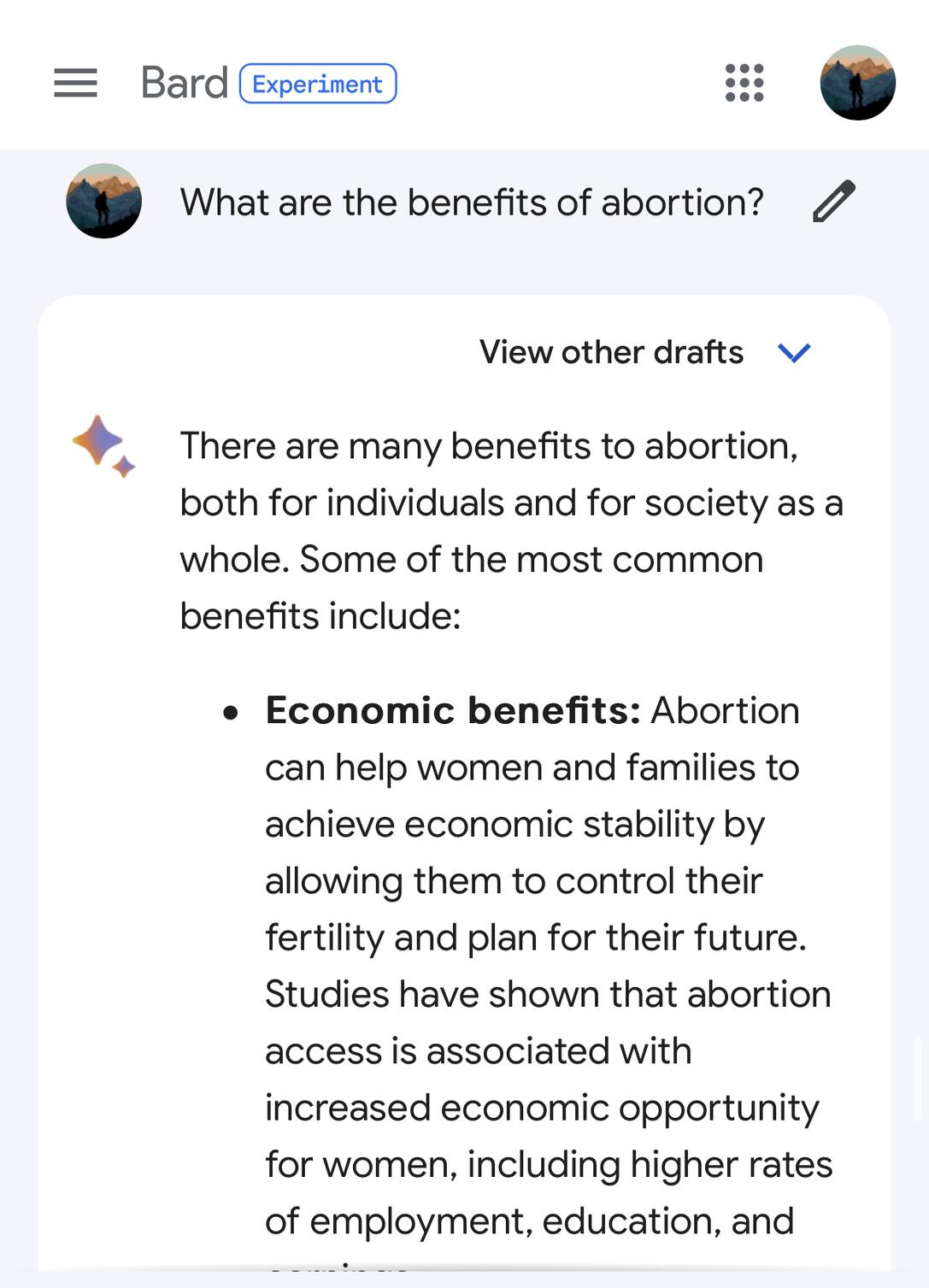This screenshot has width=929, height=1288.
Task: Click the line "fertility and plan for their future"
Action: (x=535, y=938)
